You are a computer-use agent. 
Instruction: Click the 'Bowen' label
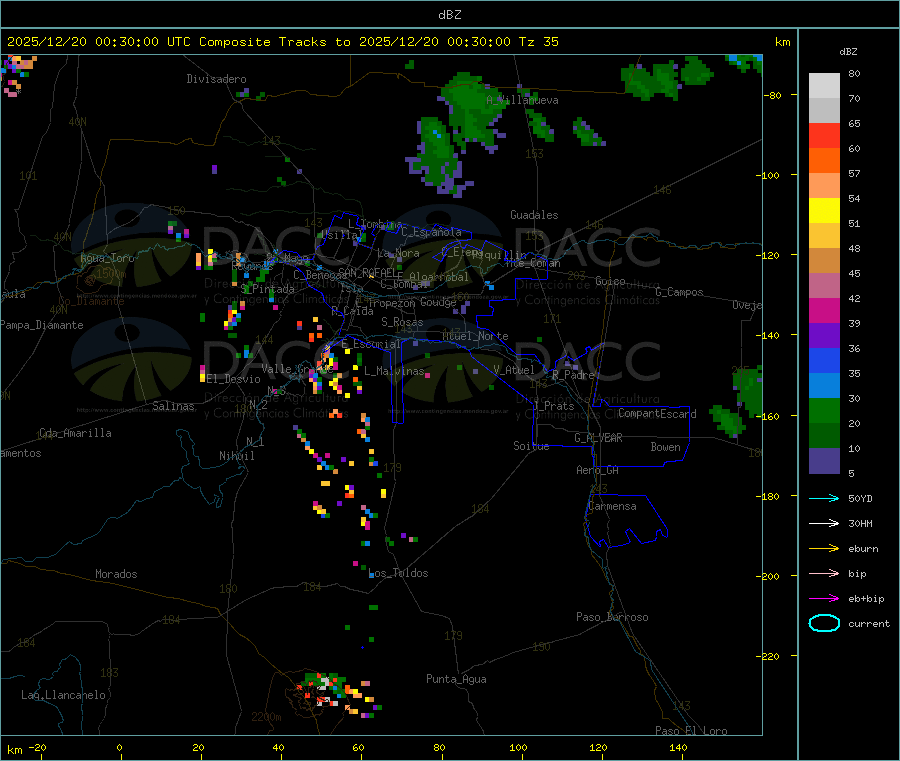point(666,447)
